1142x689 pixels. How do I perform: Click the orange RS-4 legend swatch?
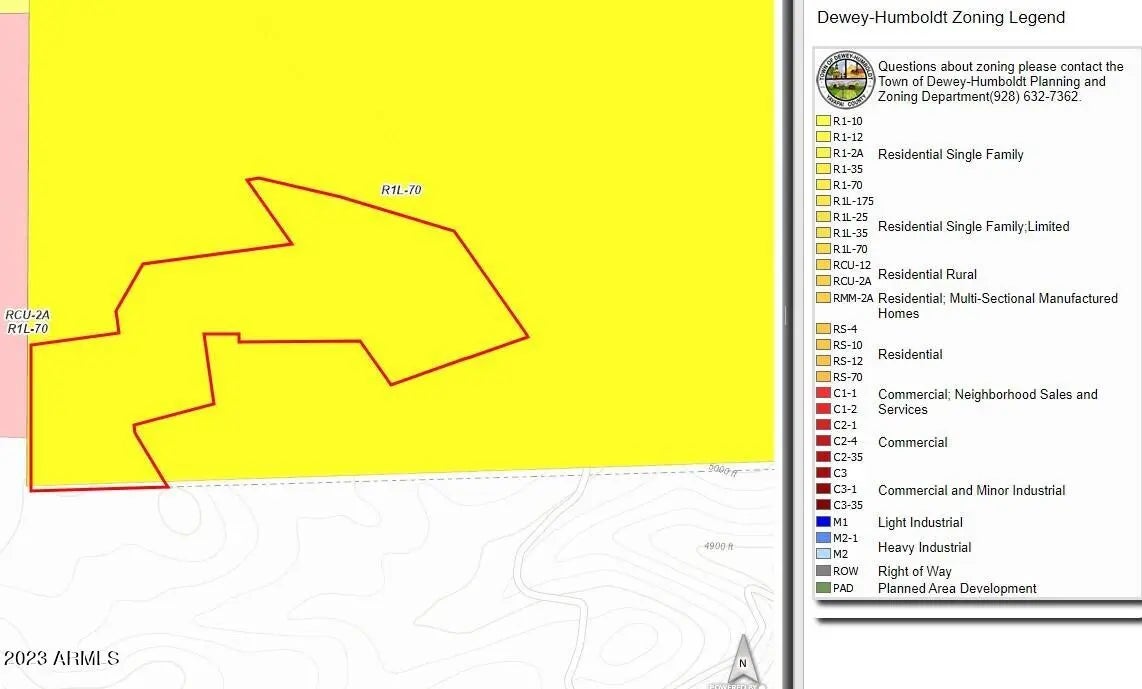coord(823,329)
